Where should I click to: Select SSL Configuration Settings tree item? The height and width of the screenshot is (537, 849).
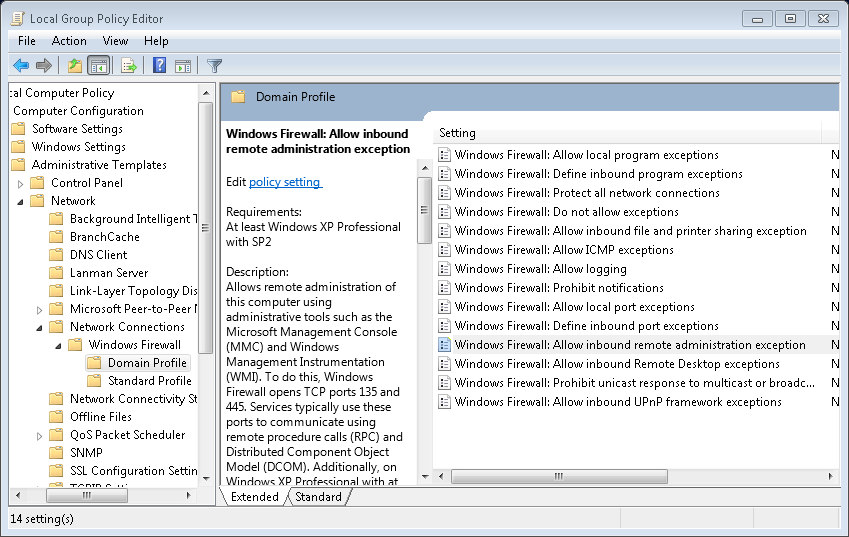[134, 471]
